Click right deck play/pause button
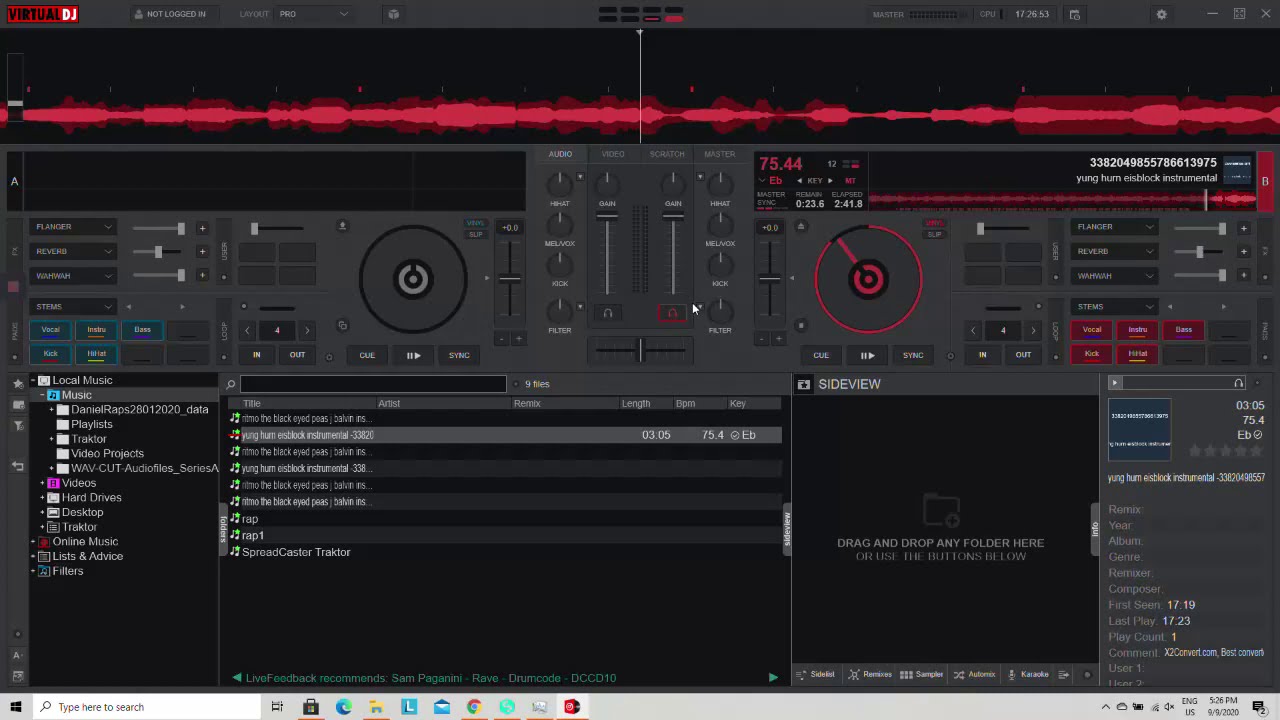 pyautogui.click(x=867, y=356)
